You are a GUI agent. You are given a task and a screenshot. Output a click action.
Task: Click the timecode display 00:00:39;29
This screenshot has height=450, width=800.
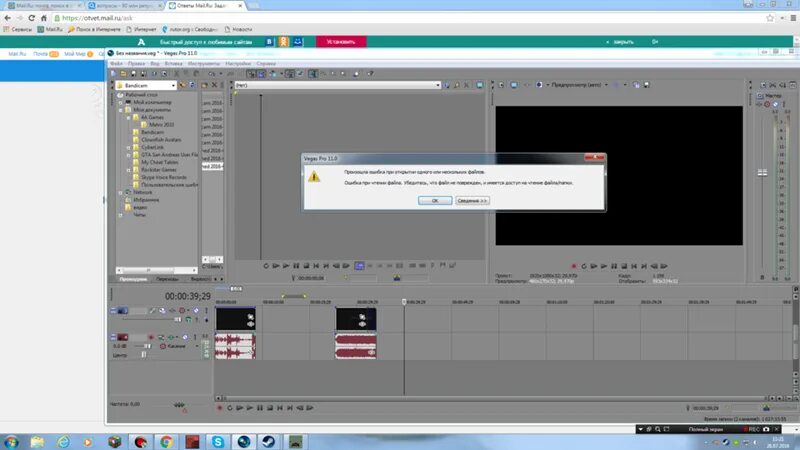[x=187, y=296]
